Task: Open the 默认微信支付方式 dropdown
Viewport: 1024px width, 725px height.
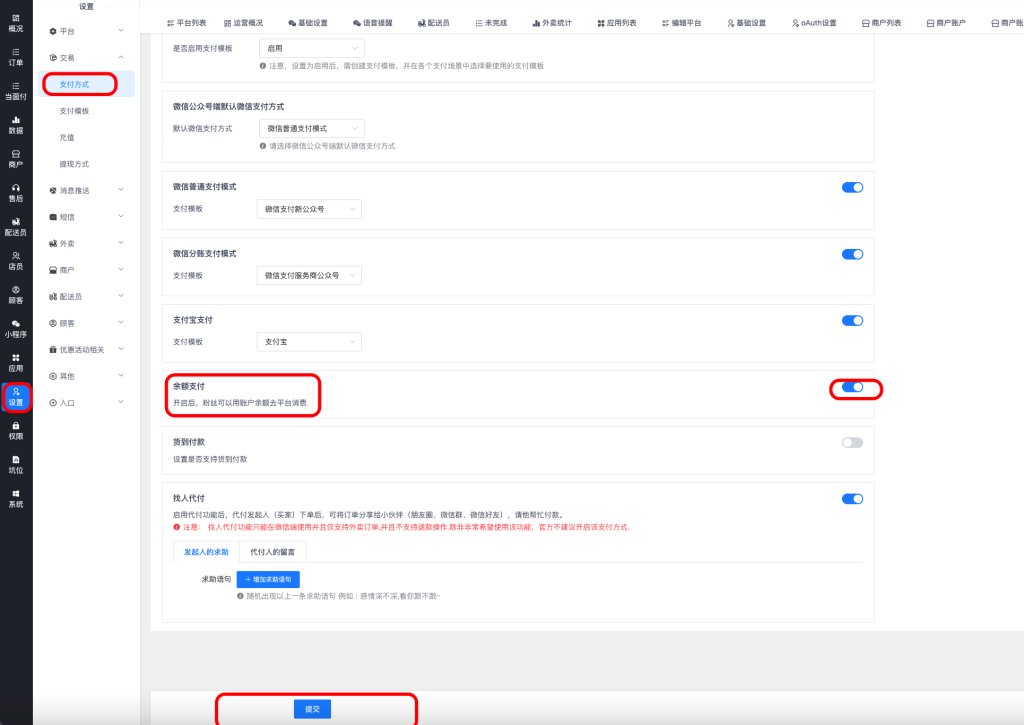Action: [x=311, y=128]
